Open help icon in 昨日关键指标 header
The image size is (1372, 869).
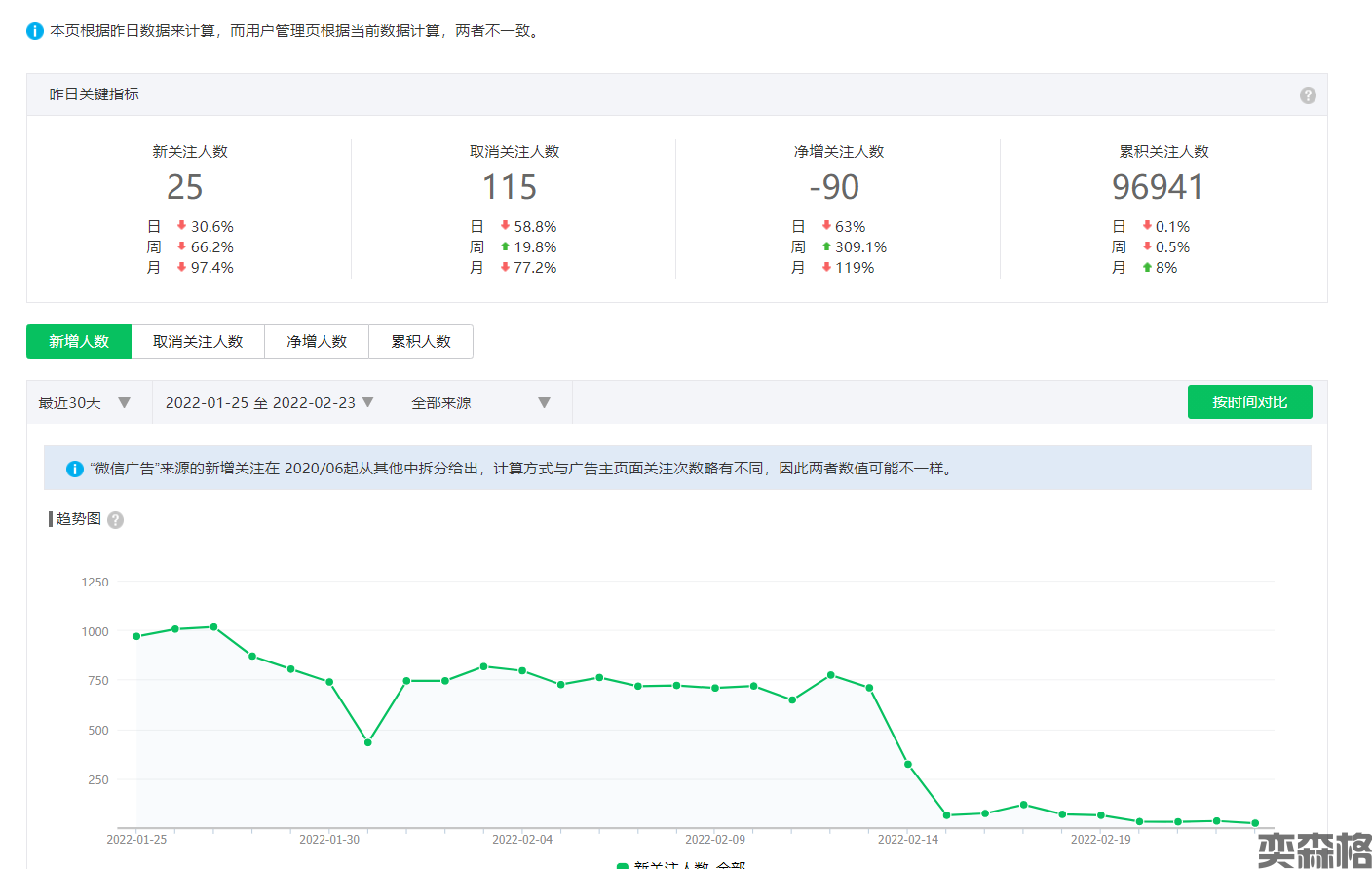1308,95
